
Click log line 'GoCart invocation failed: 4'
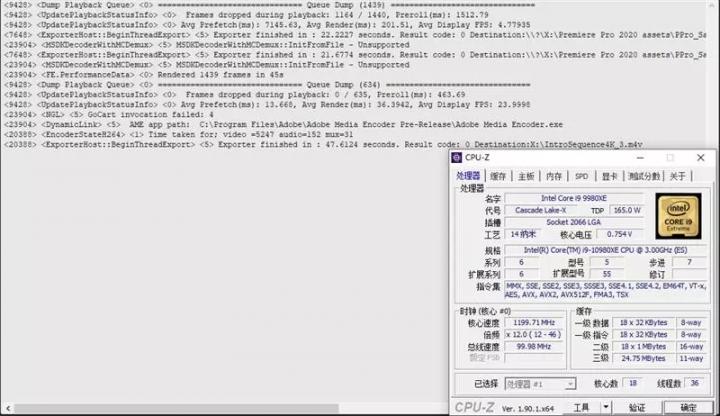109,115
